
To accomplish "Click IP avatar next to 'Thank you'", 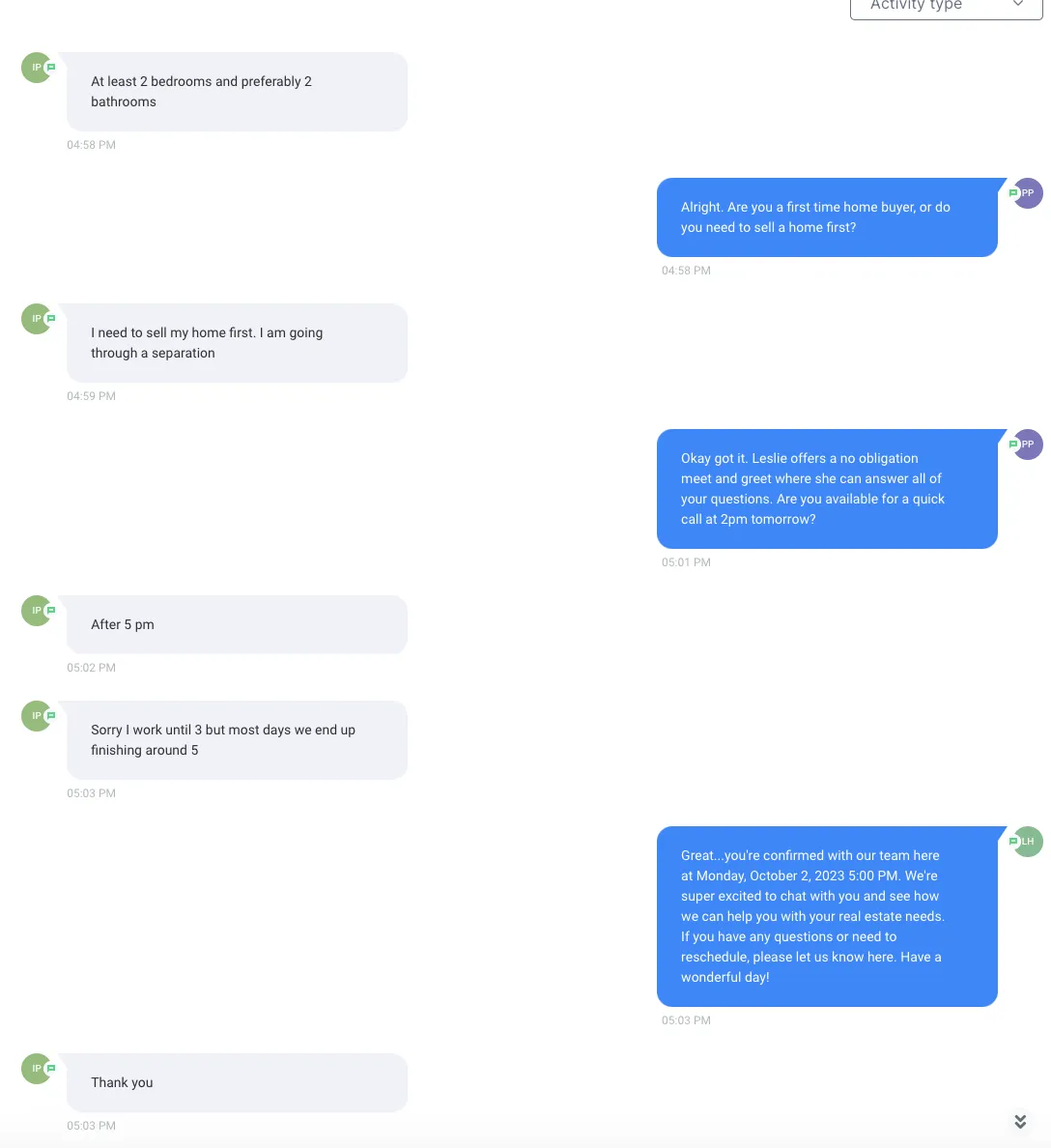I will 37,1069.
